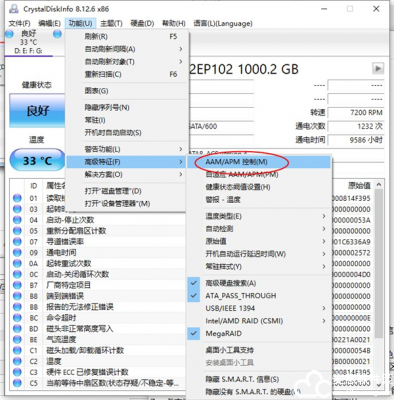Click the 良好 health status button
394x400 pixels.
tap(37, 110)
